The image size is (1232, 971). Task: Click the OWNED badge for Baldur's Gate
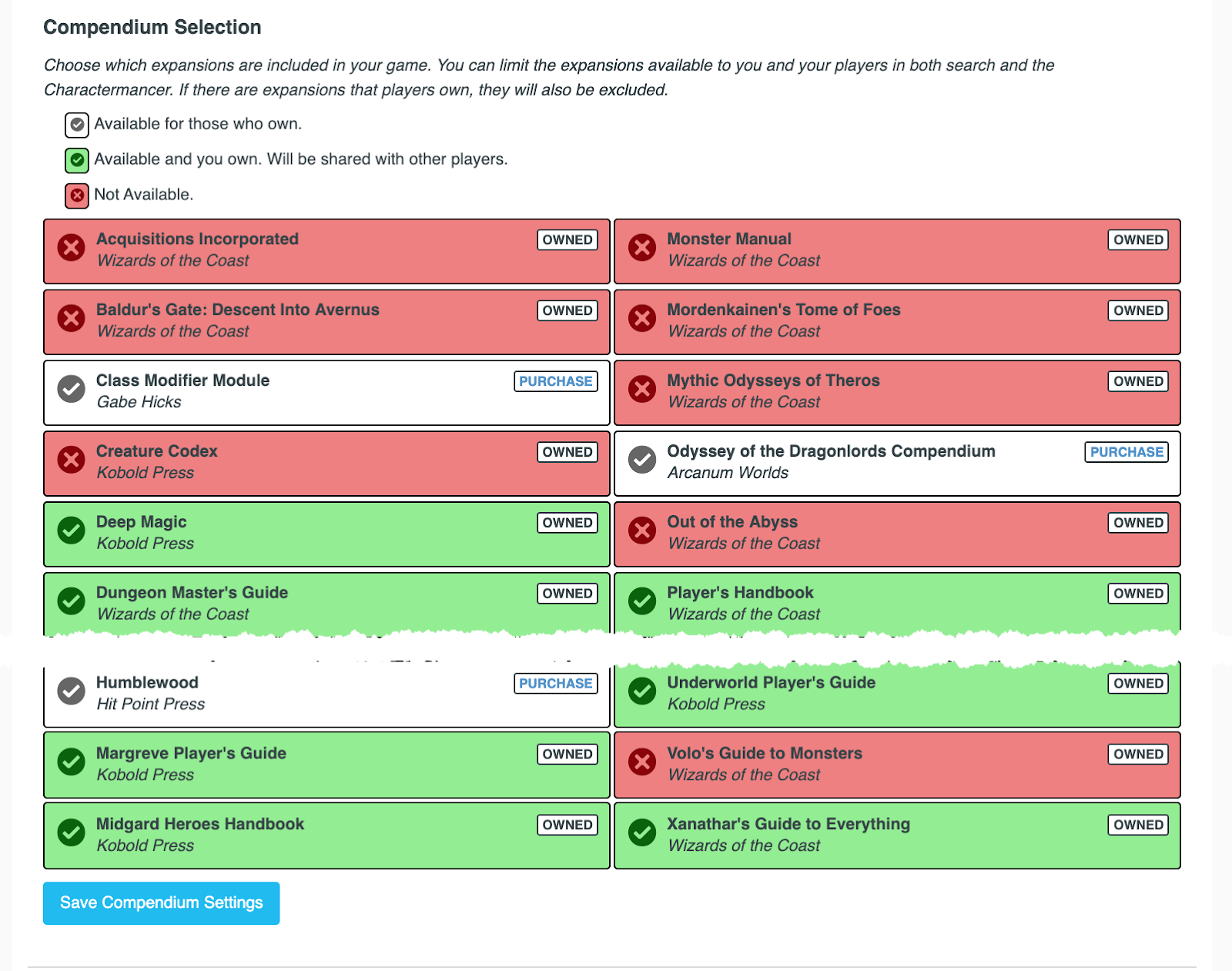coord(567,311)
